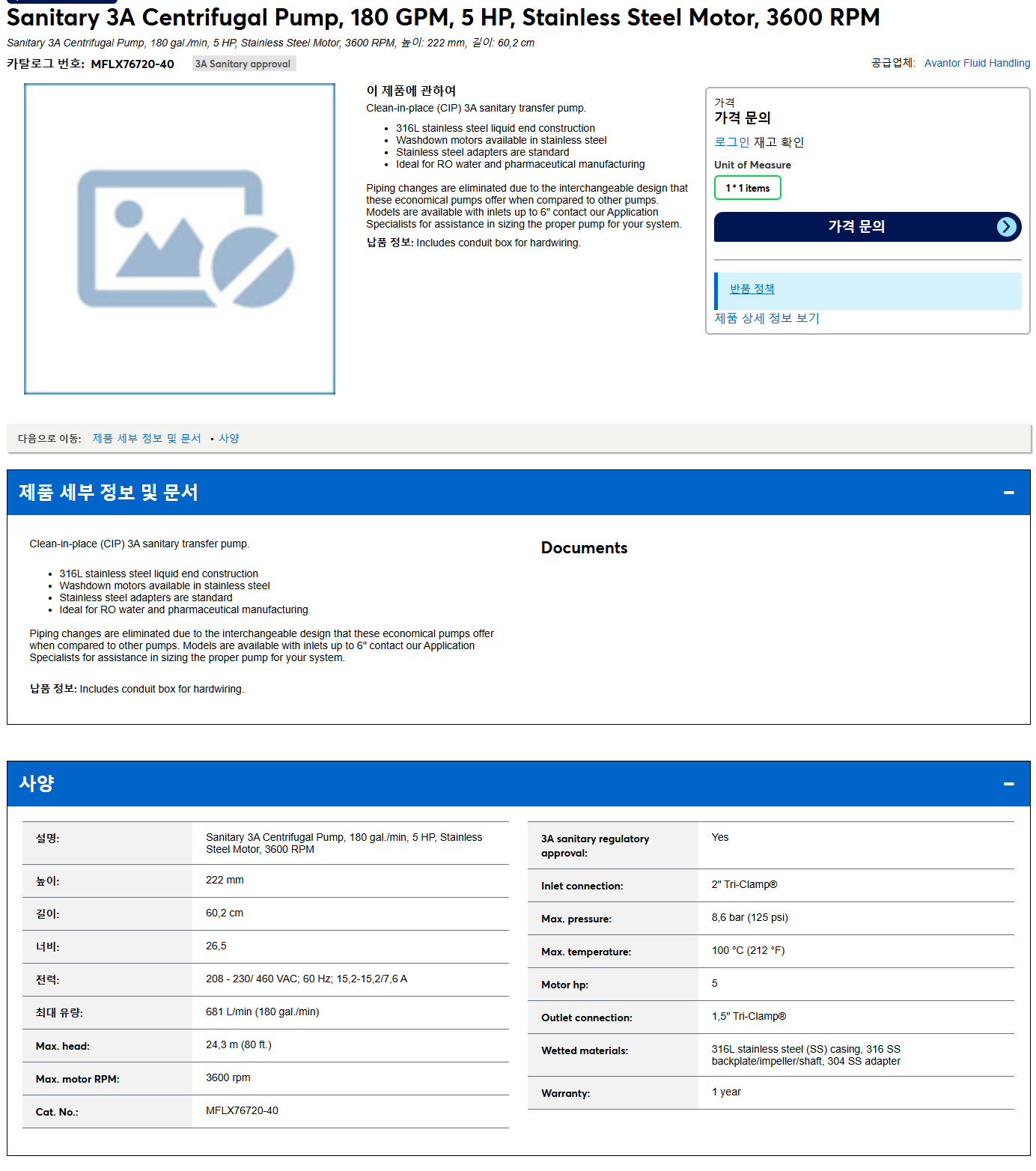Select the '2" Tri-Clamp®' inlet value
The height and width of the screenshot is (1171, 1036).
744,884
